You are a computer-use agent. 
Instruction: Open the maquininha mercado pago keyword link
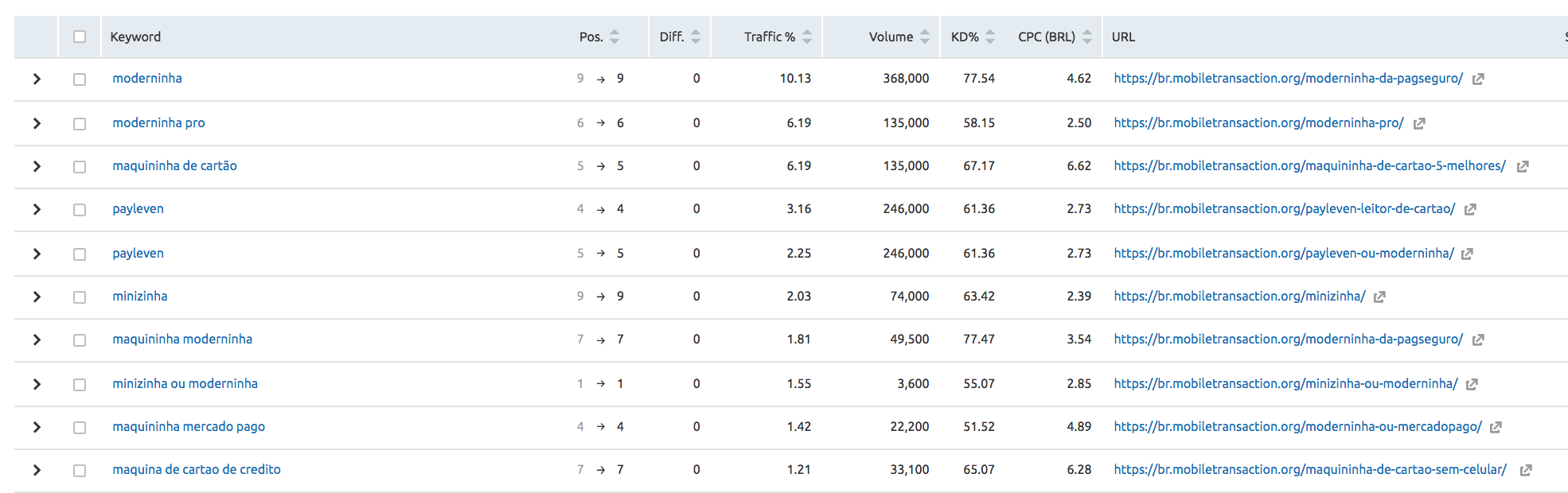(189, 426)
